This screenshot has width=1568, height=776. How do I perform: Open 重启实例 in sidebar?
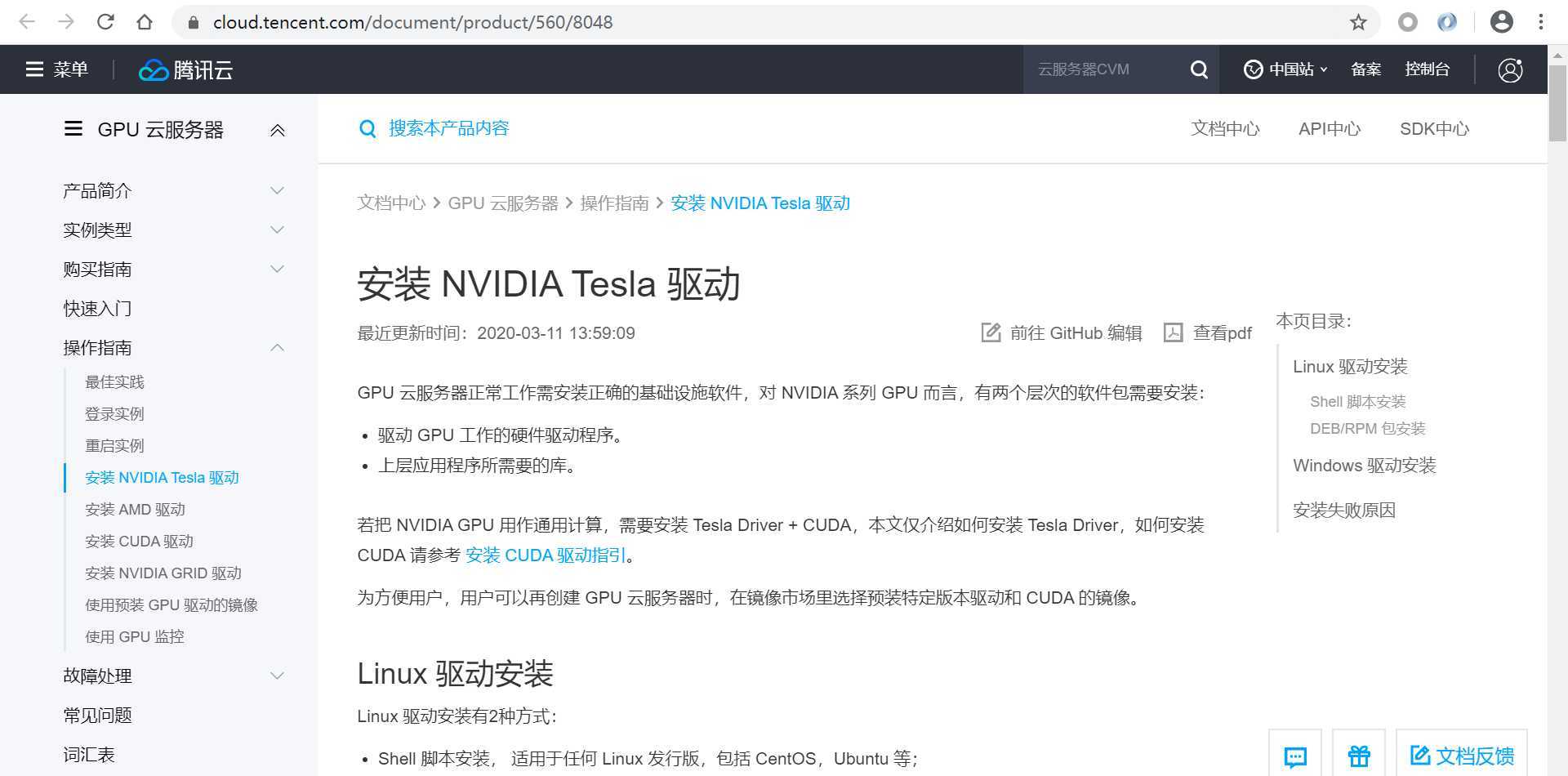[x=114, y=445]
